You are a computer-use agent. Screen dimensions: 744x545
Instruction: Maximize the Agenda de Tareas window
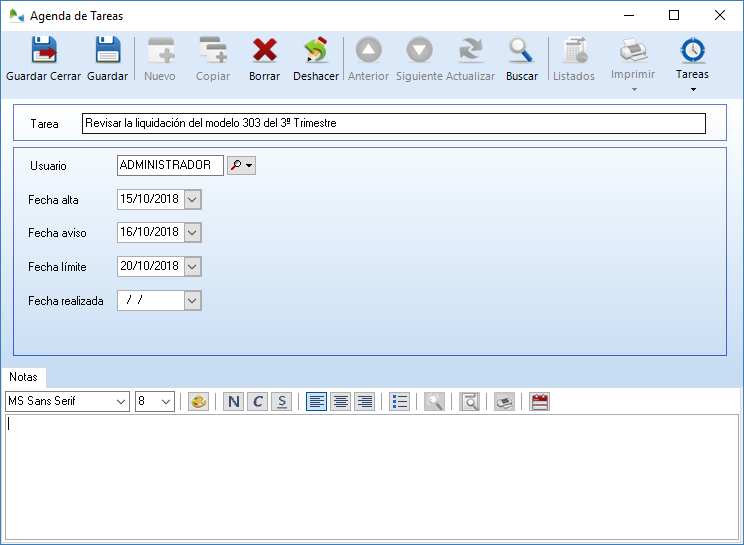pos(674,16)
